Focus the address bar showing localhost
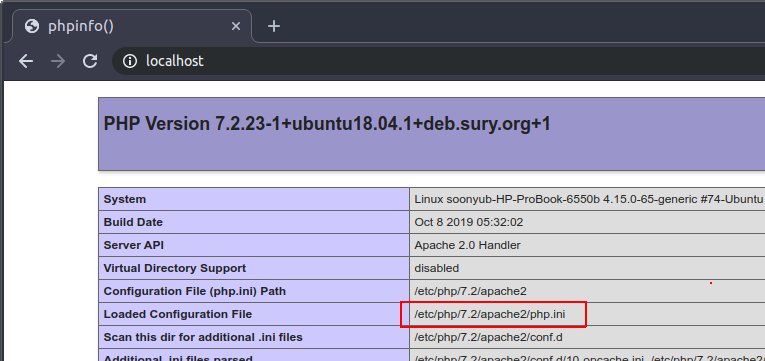 439,61
